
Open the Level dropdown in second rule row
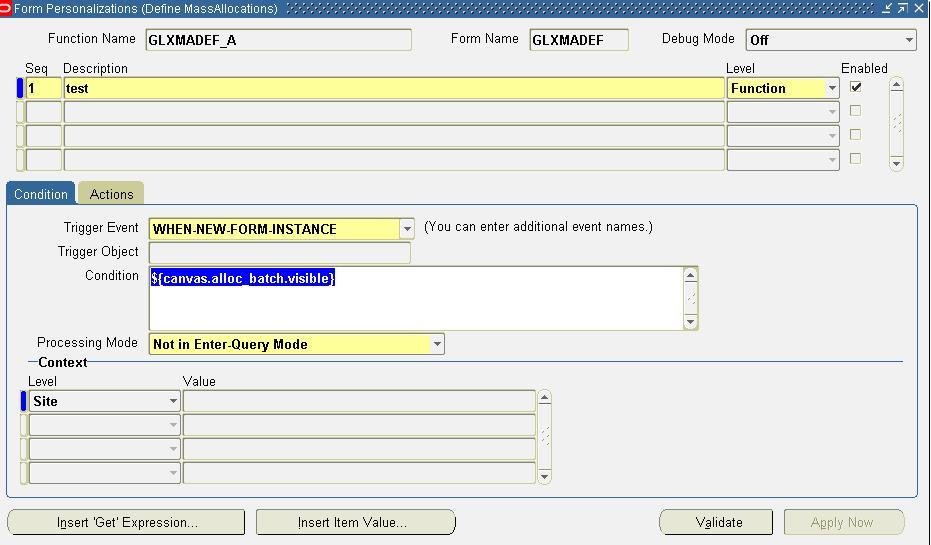tap(832, 112)
